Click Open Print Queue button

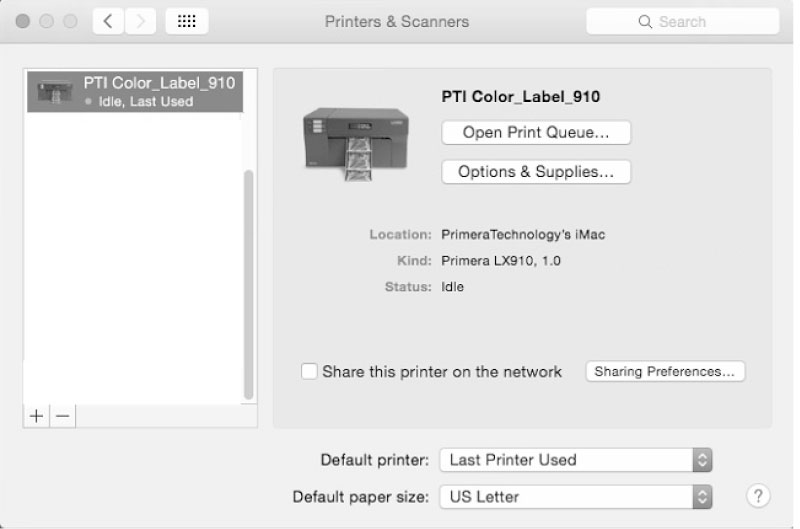coord(536,133)
